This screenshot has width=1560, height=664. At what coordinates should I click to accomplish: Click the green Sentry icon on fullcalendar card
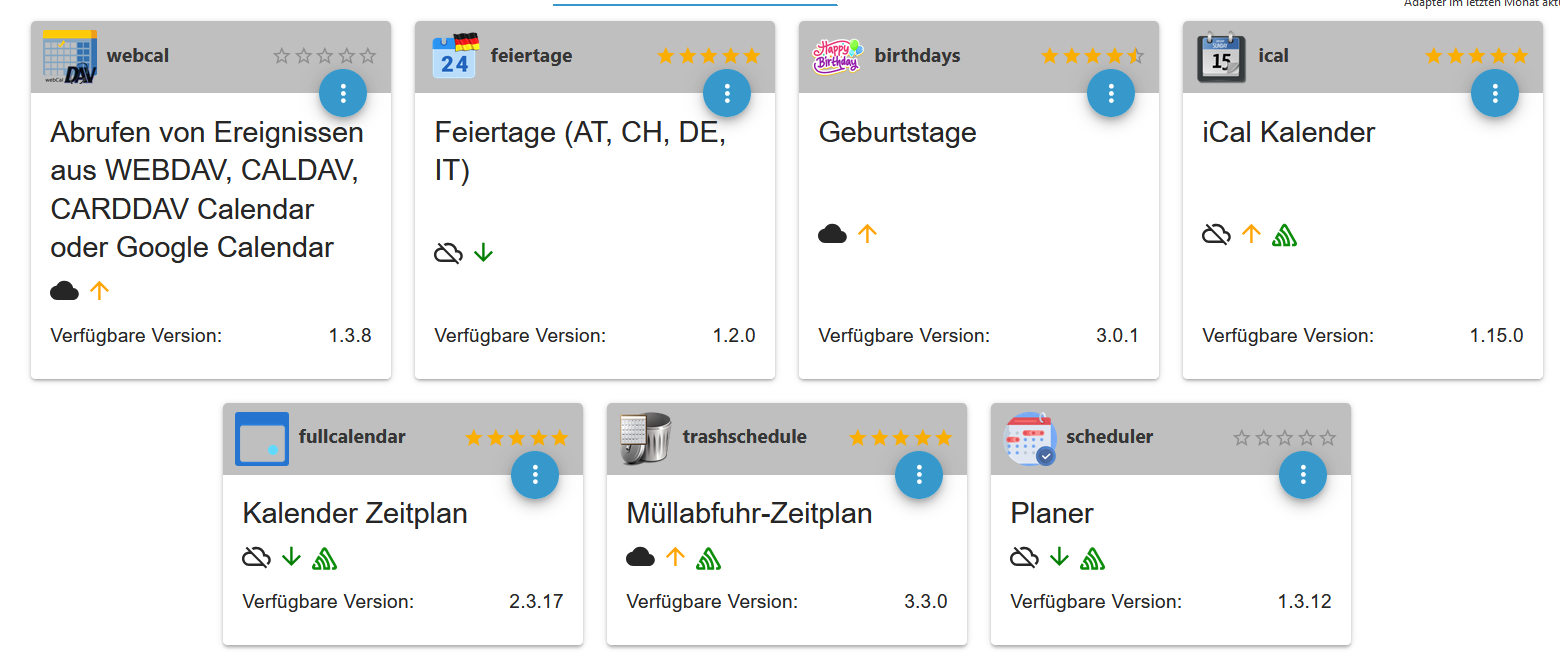[x=324, y=557]
